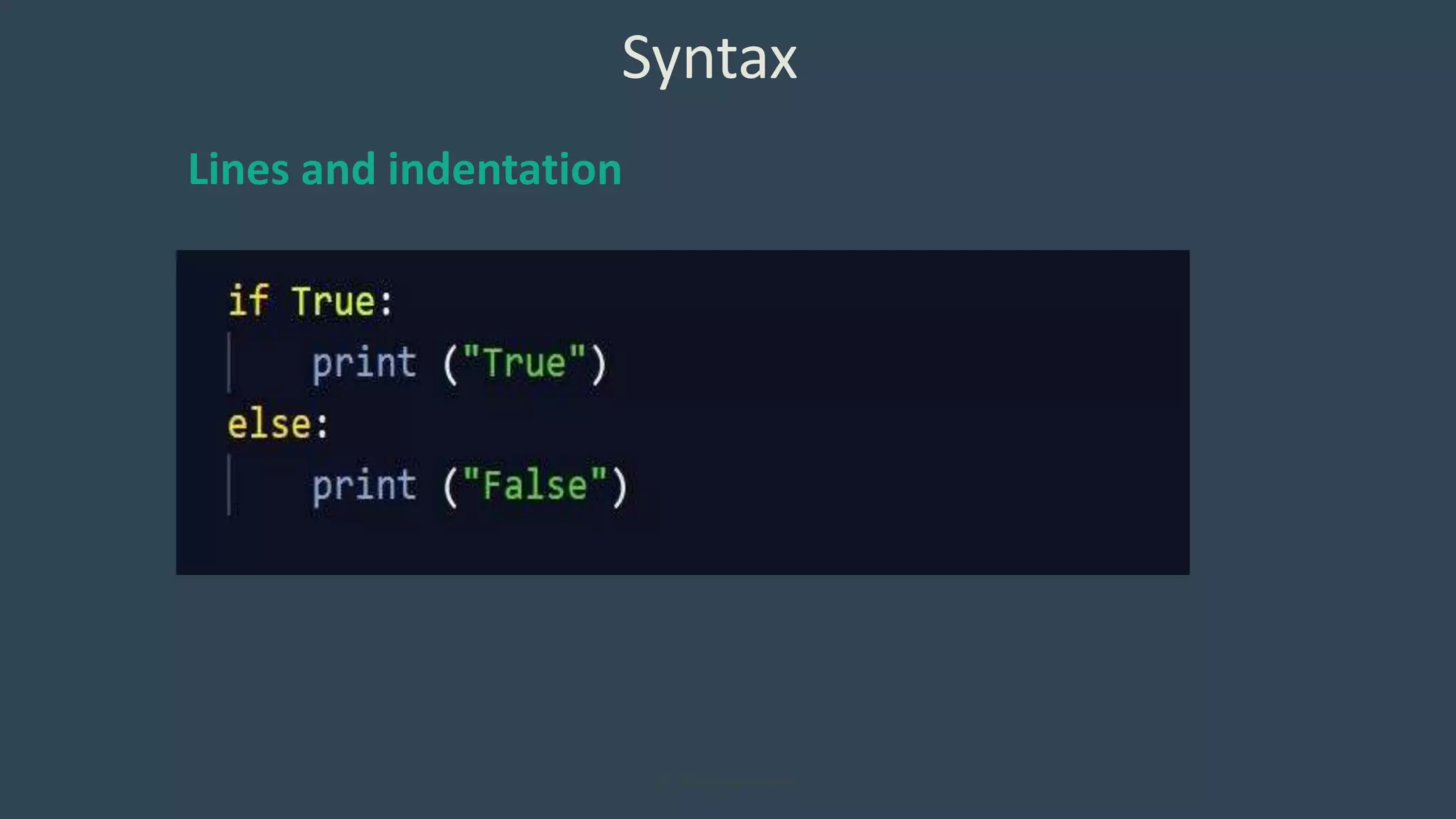Select the "Lines and indentation" heading
Screen dimensions: 1456x819
405,169
